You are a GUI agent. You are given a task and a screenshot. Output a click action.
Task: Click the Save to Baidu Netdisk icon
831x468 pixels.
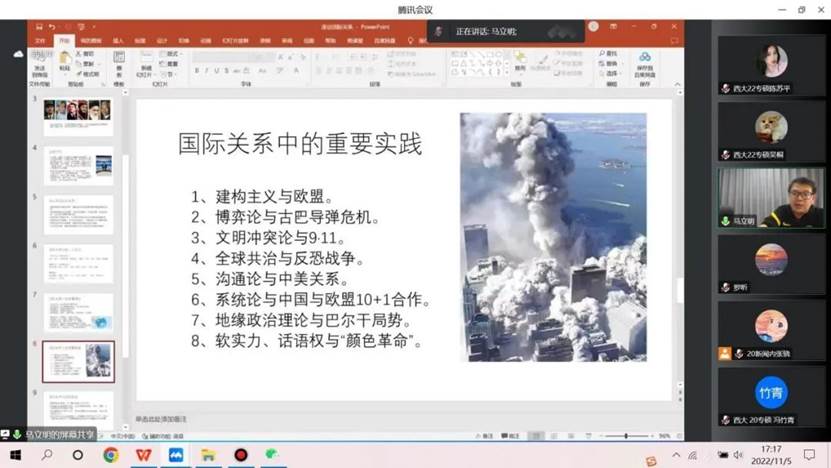coord(645,61)
